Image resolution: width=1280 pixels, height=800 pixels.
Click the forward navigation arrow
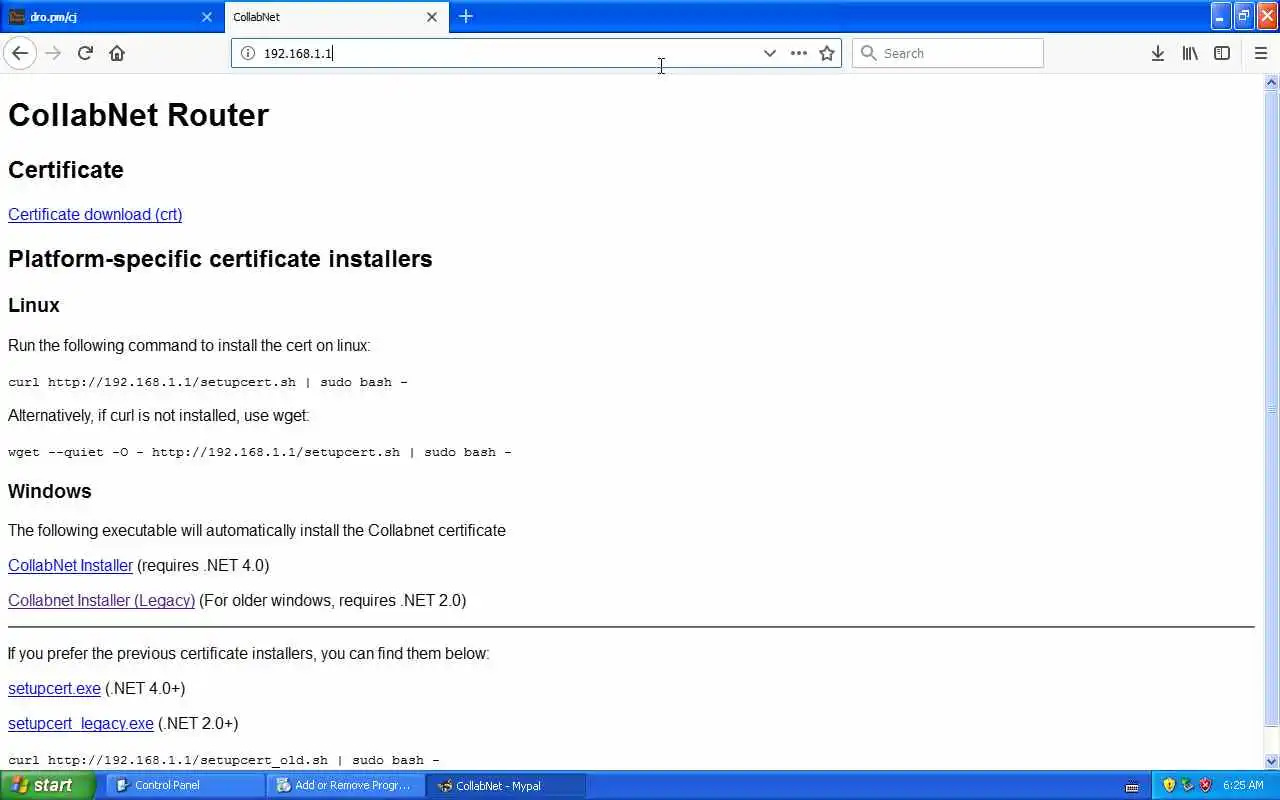point(53,53)
